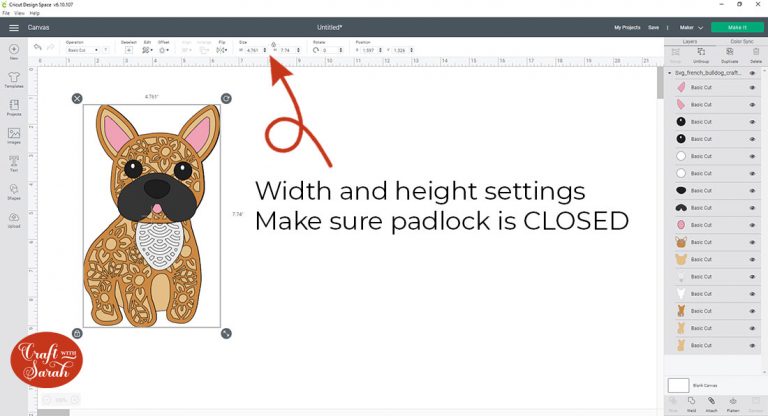The width and height of the screenshot is (768, 416).
Task: Hide the pink oval layer
Action: coord(752,225)
